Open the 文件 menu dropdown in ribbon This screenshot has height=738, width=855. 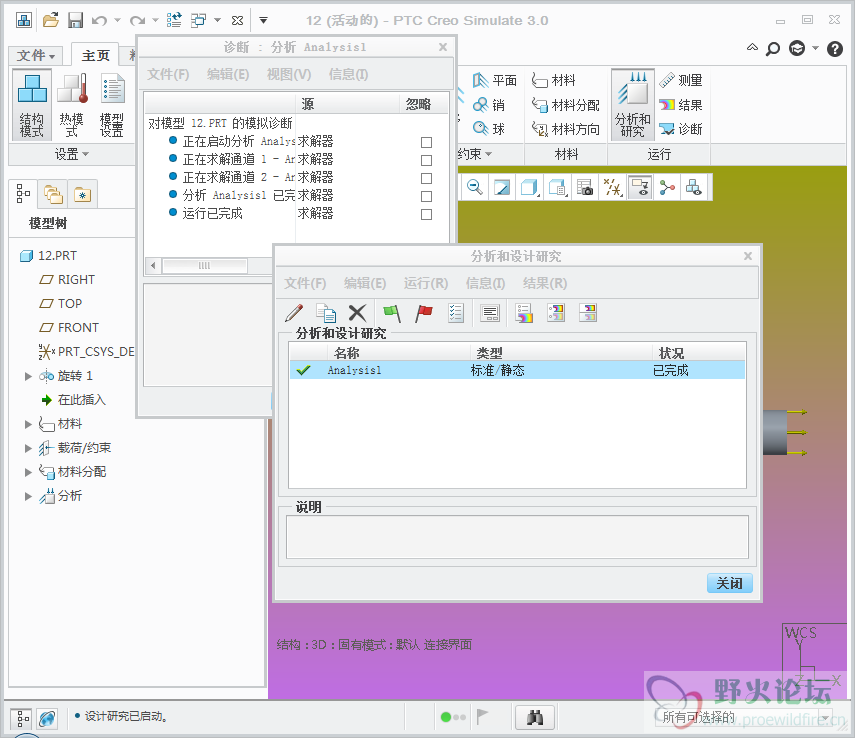tap(36, 56)
